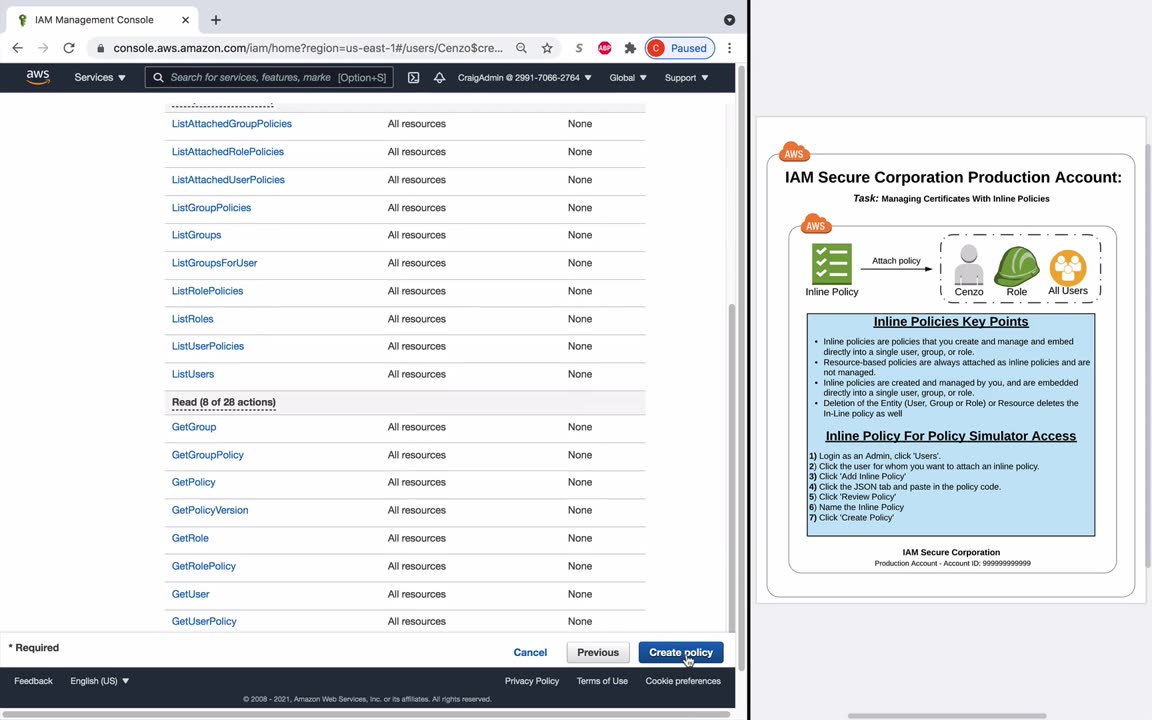Open the Feedback link
This screenshot has height=720, width=1152.
[33, 681]
